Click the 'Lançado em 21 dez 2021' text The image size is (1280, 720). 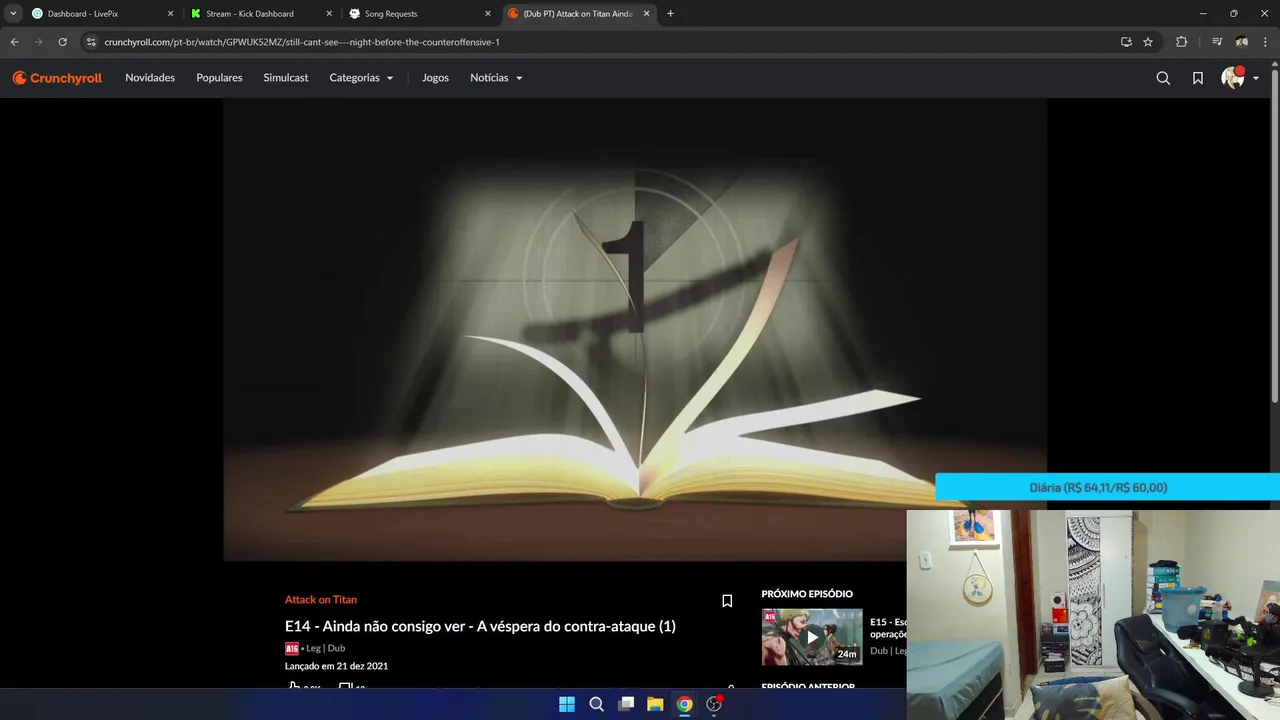(336, 666)
